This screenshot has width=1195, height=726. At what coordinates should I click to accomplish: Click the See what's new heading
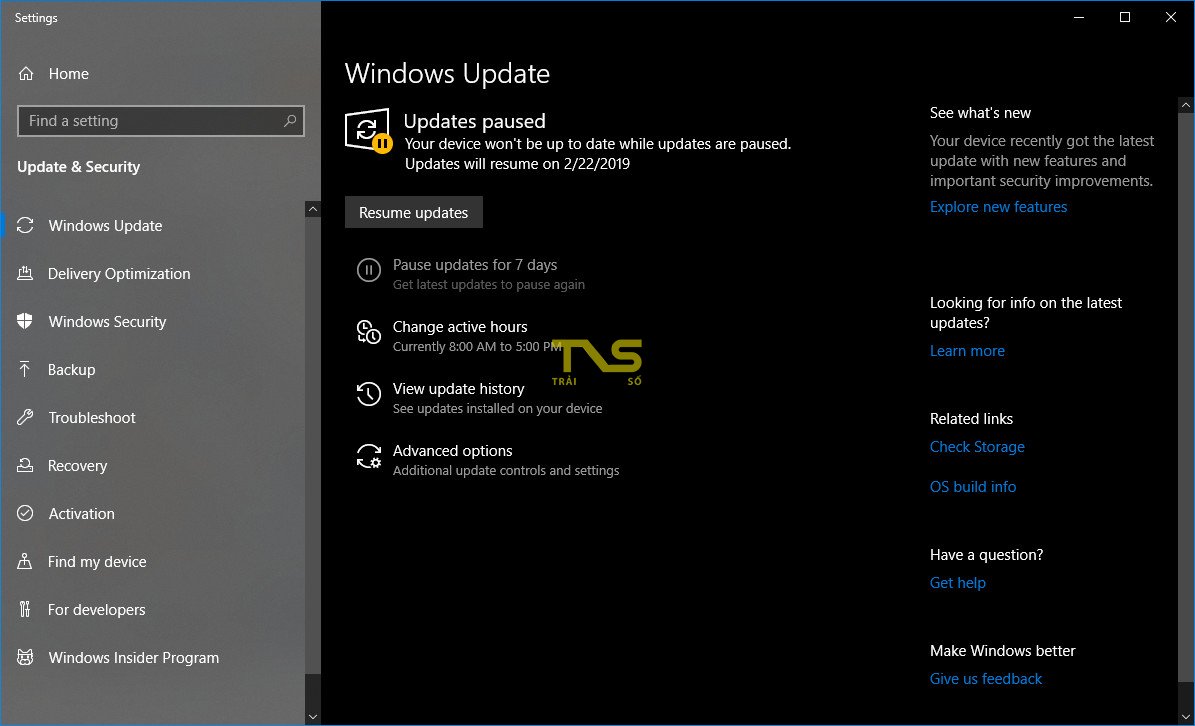tap(980, 113)
